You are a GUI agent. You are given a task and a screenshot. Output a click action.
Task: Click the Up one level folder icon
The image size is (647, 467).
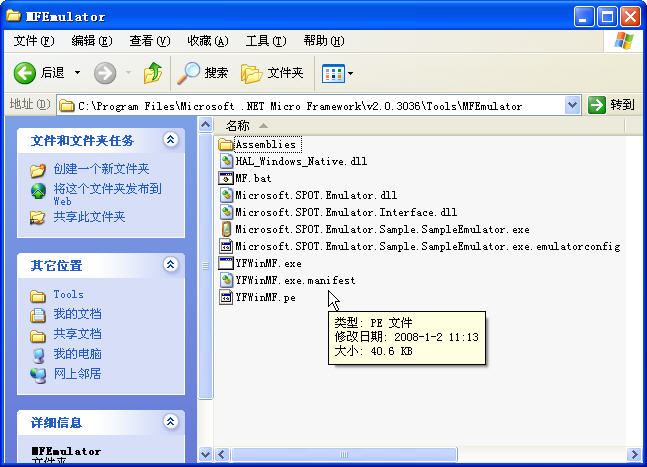point(153,73)
